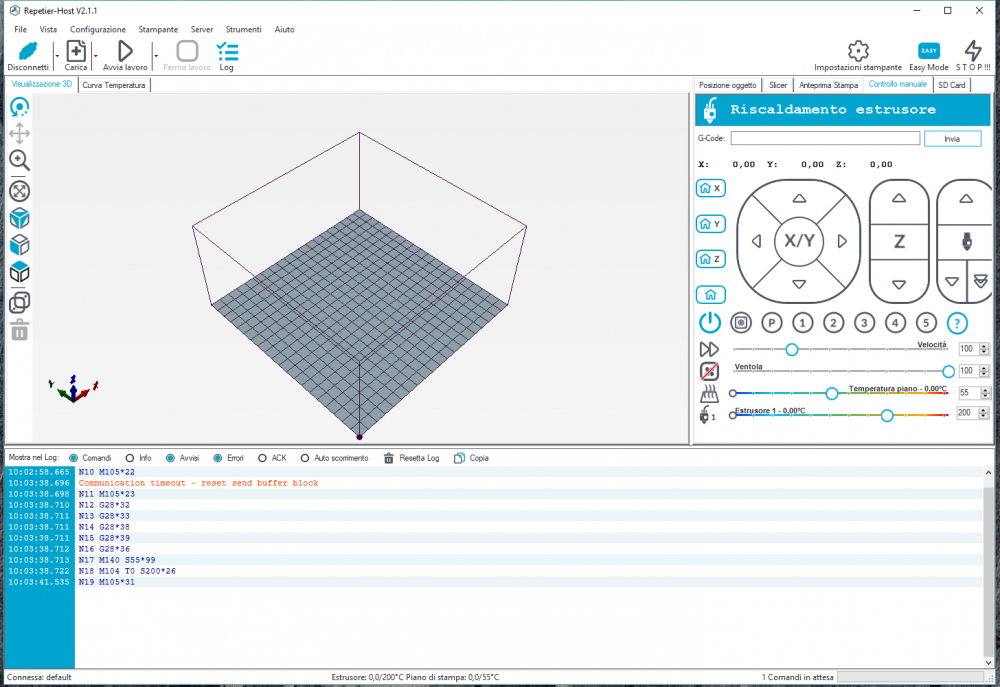
Task: Home the X axis
Action: click(x=710, y=188)
